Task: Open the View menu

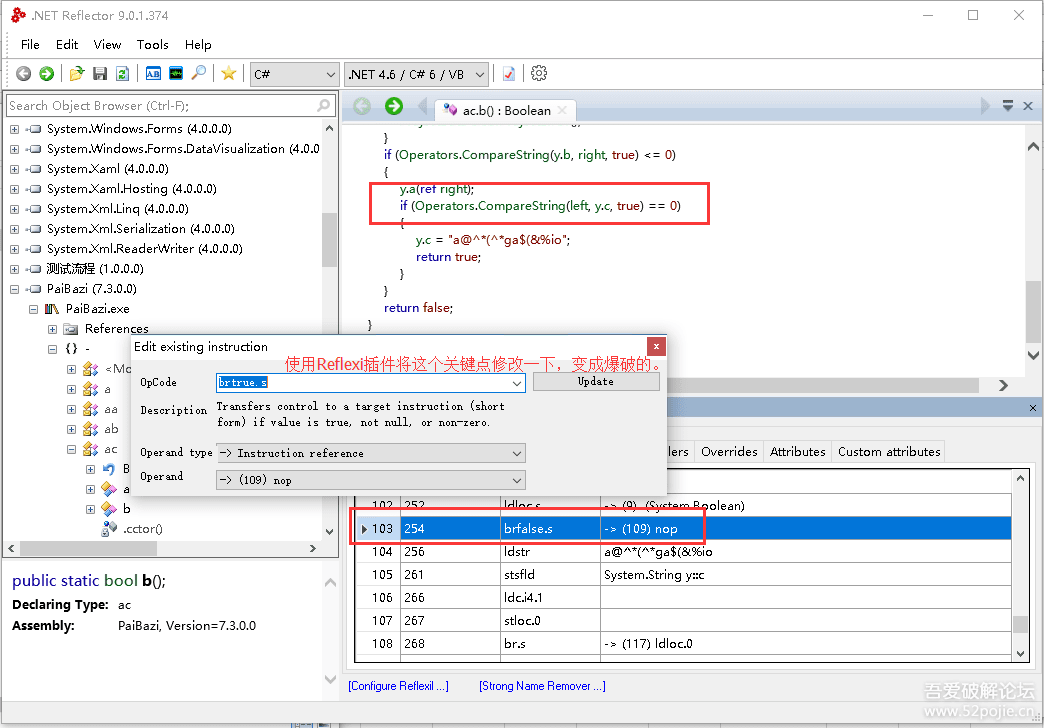Action: pos(107,45)
